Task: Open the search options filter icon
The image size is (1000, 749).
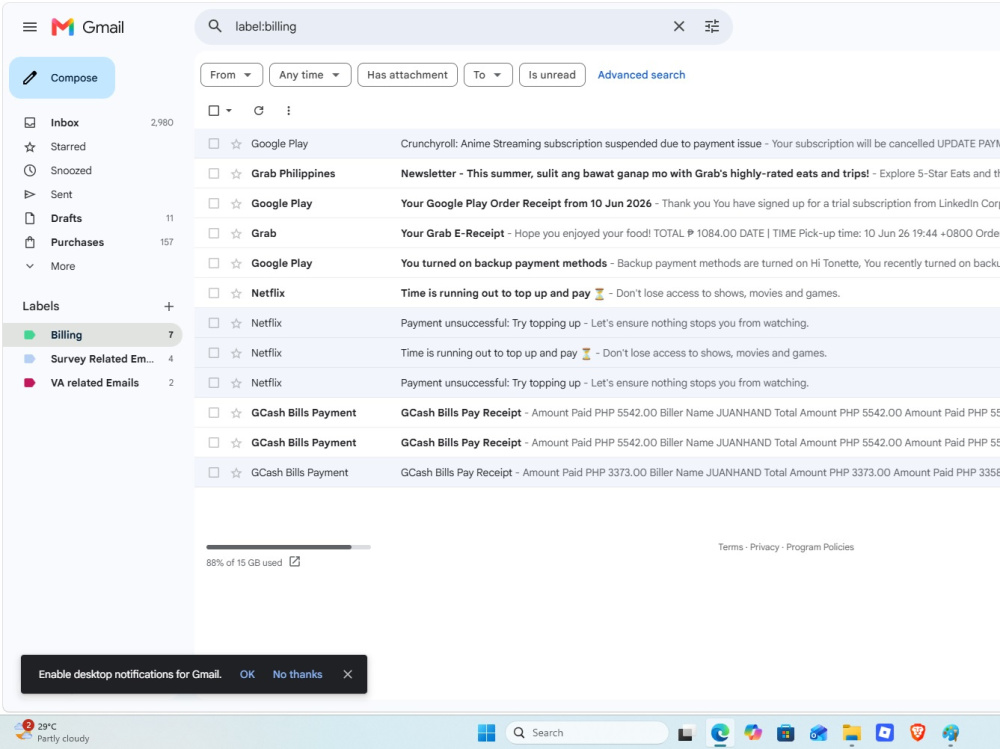Action: 712,26
